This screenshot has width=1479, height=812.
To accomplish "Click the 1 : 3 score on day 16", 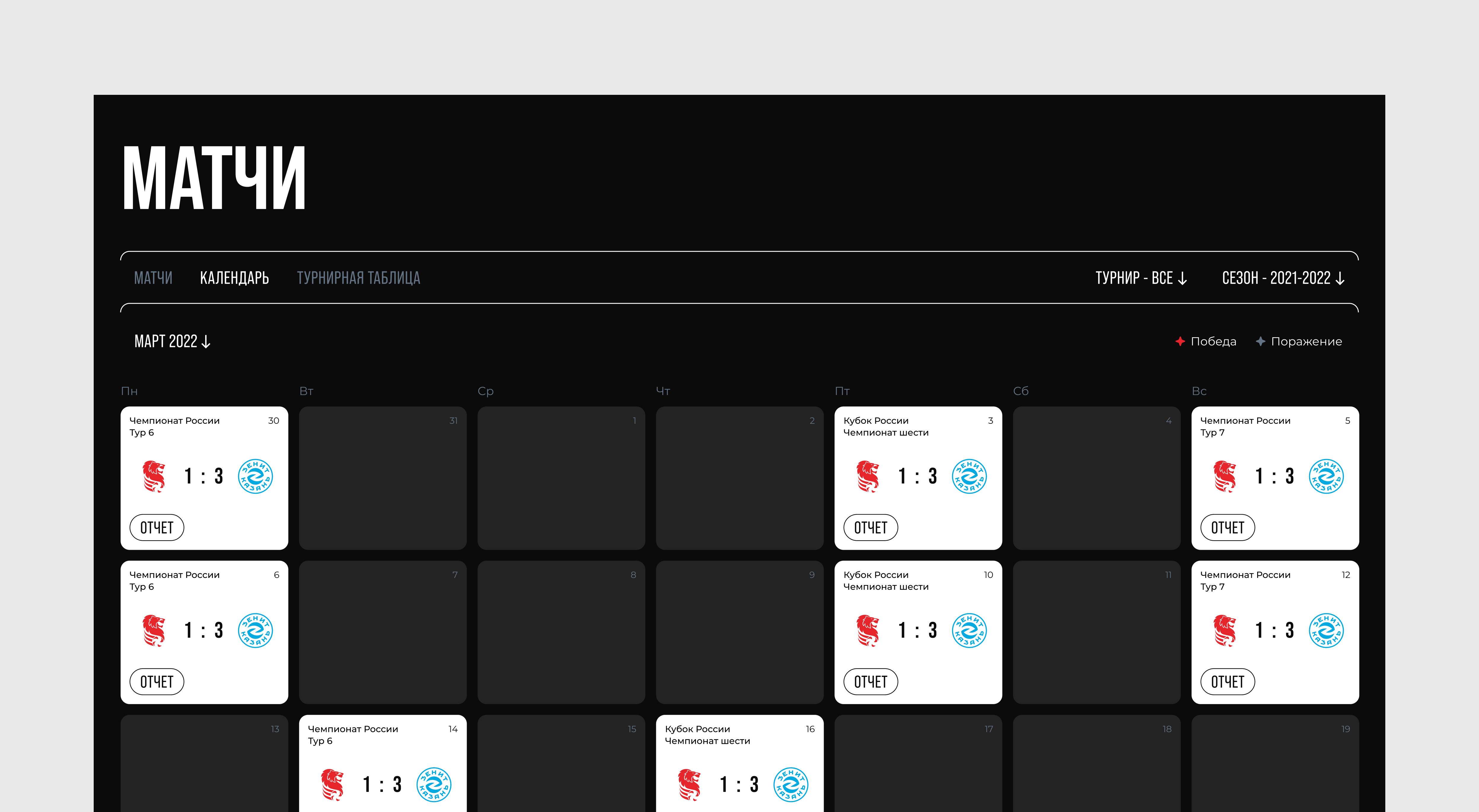I will 740,785.
